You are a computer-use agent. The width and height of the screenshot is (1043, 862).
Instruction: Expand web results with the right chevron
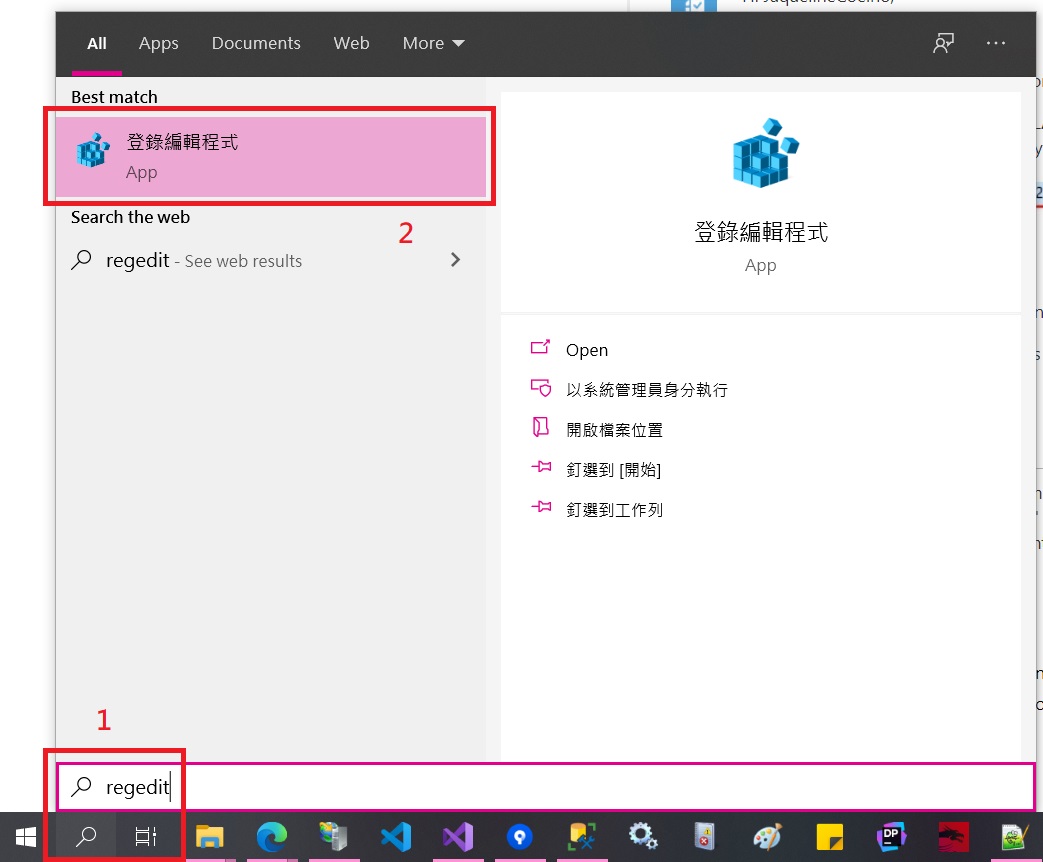(x=456, y=259)
